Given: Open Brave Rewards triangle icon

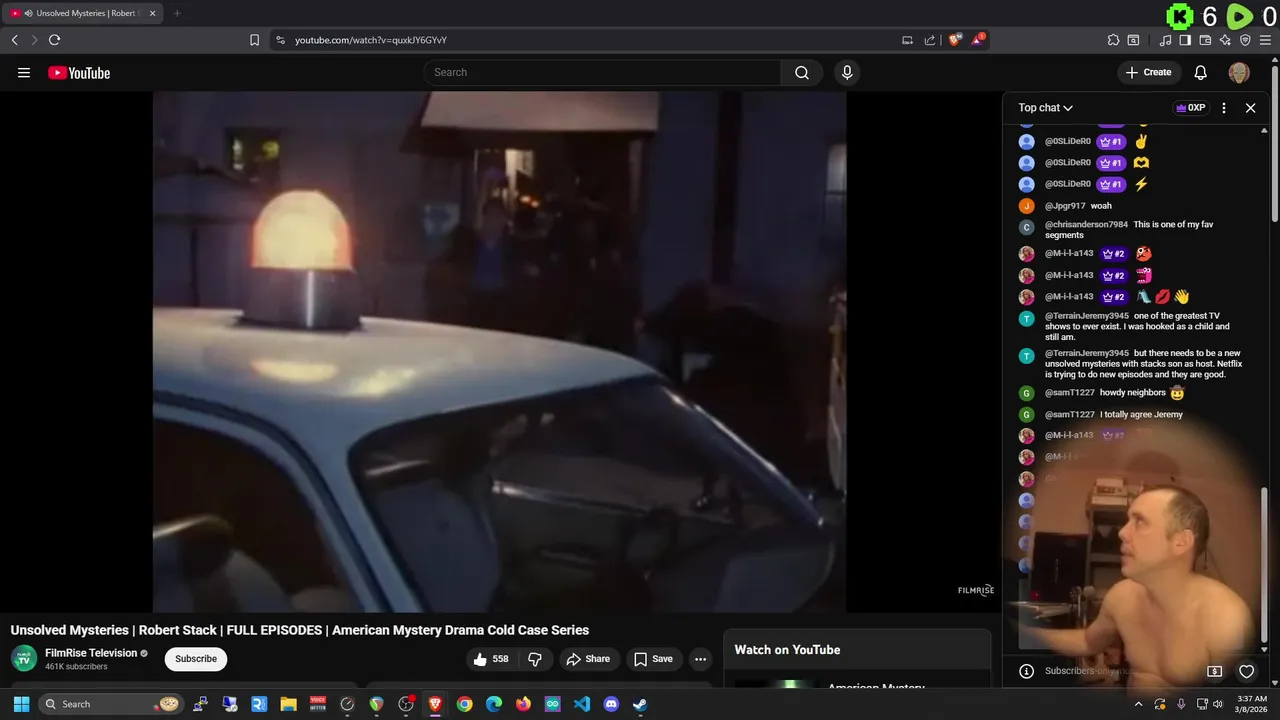Looking at the screenshot, I should (978, 40).
